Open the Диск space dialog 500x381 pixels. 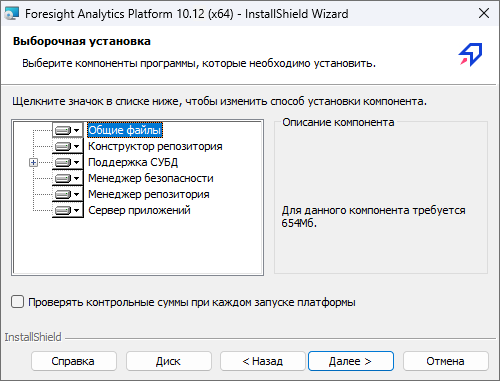click(169, 361)
